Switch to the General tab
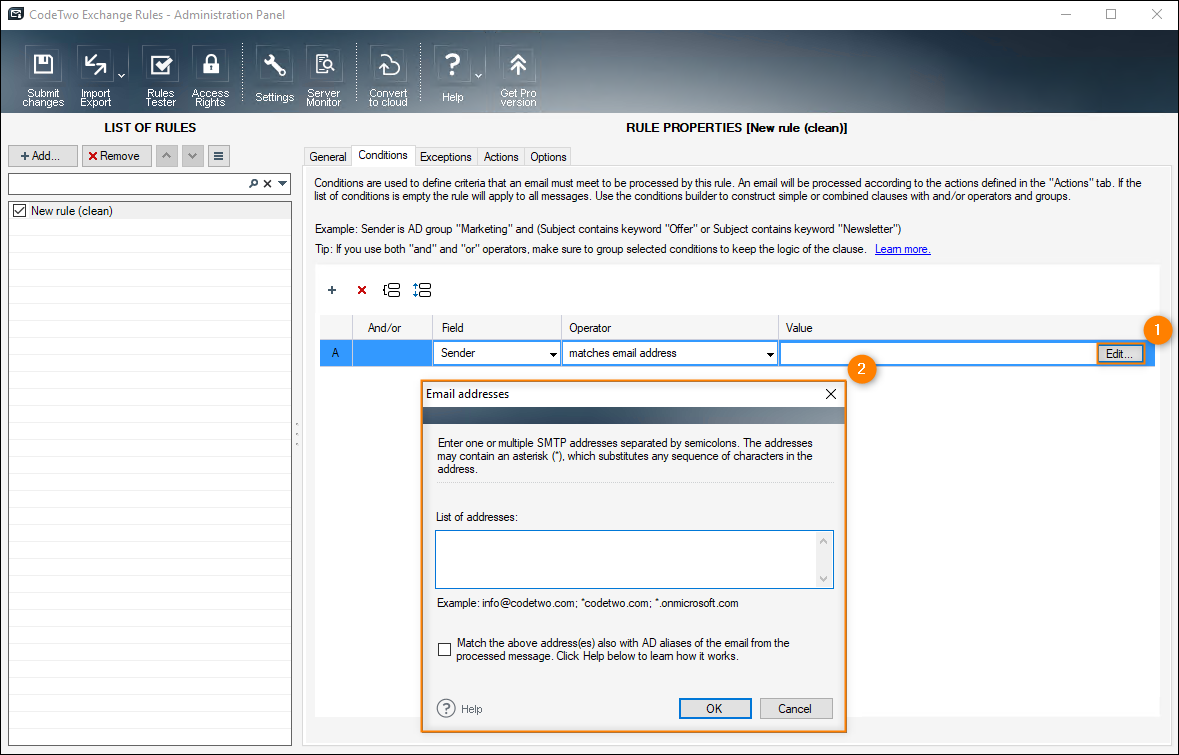 point(328,156)
